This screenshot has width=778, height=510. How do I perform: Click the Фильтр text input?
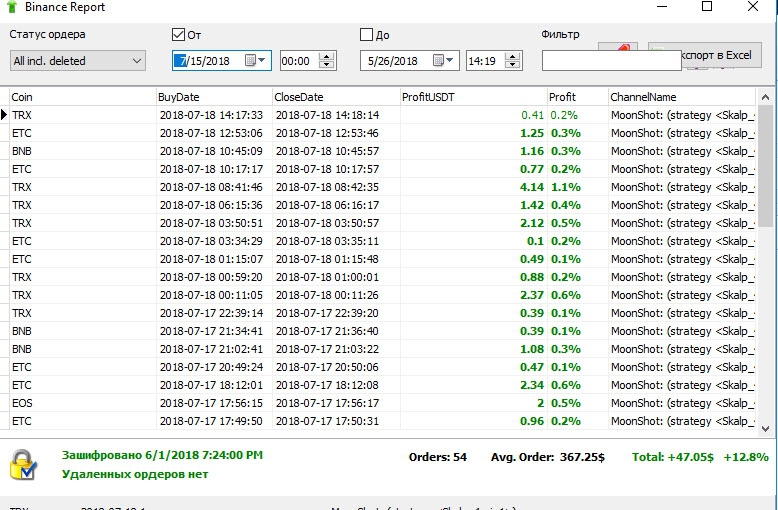click(611, 61)
